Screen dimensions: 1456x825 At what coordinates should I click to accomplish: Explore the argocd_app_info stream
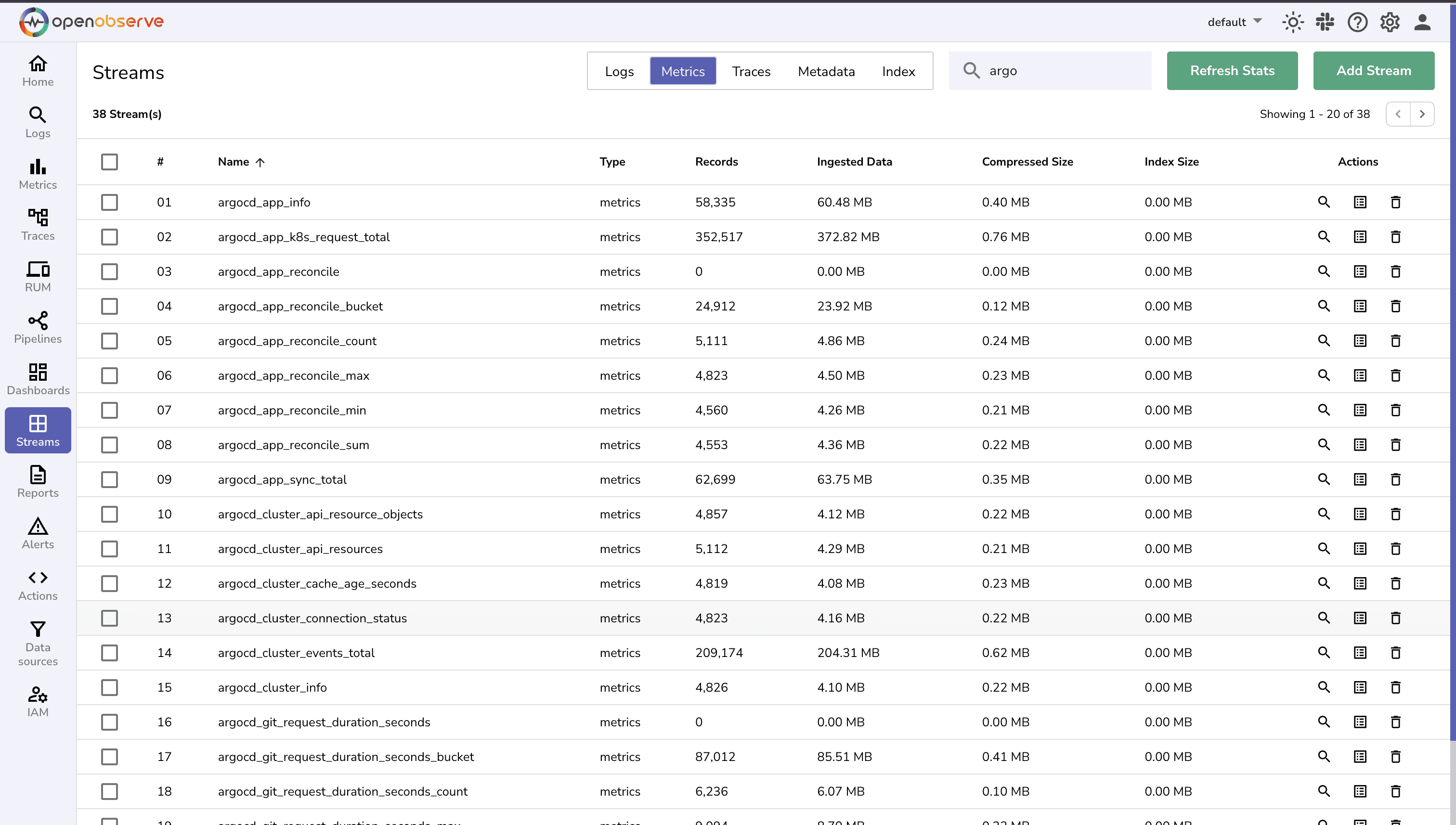1324,202
